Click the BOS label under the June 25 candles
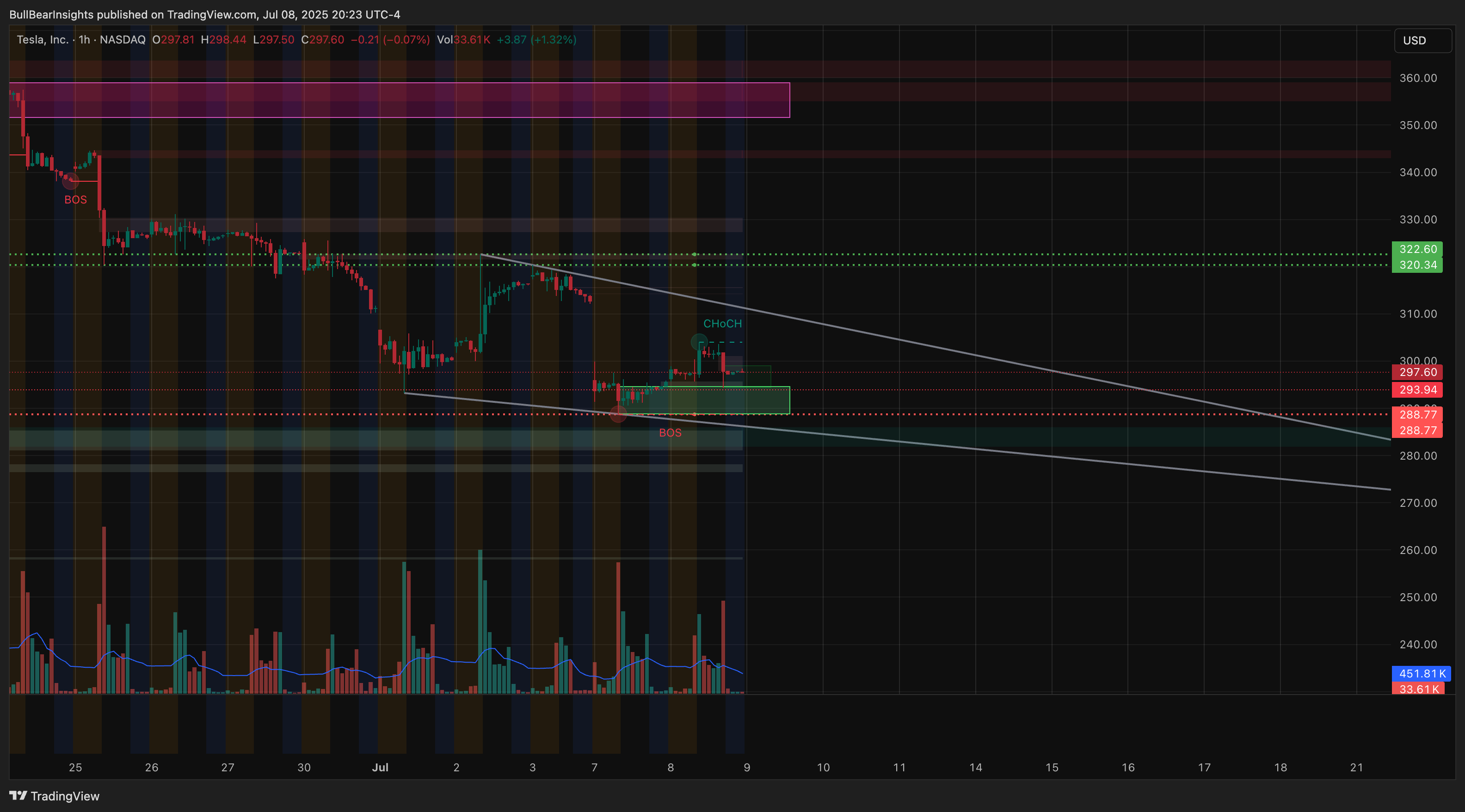Viewport: 1465px width, 812px height. [76, 200]
